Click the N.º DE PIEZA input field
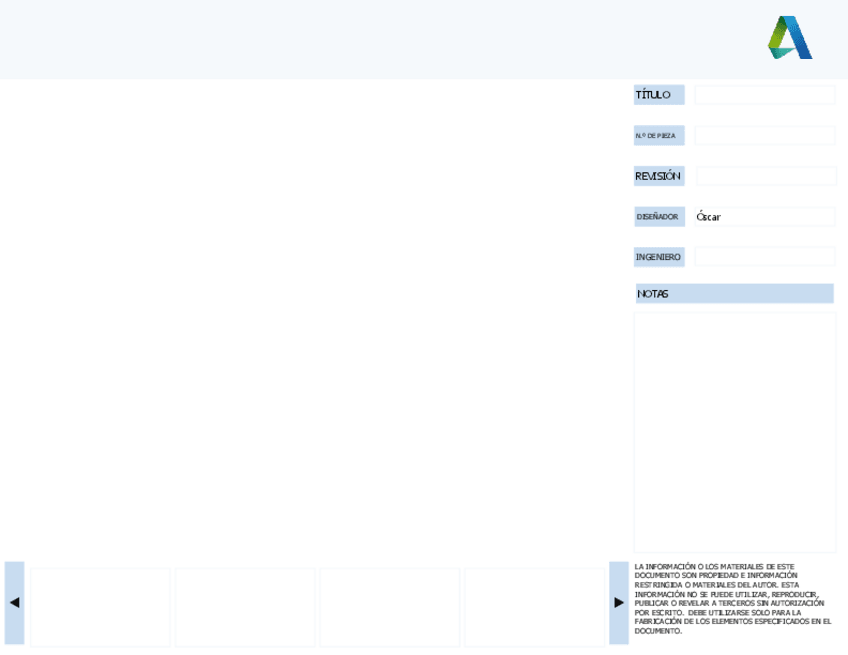The height and width of the screenshot is (655, 848). 765,135
